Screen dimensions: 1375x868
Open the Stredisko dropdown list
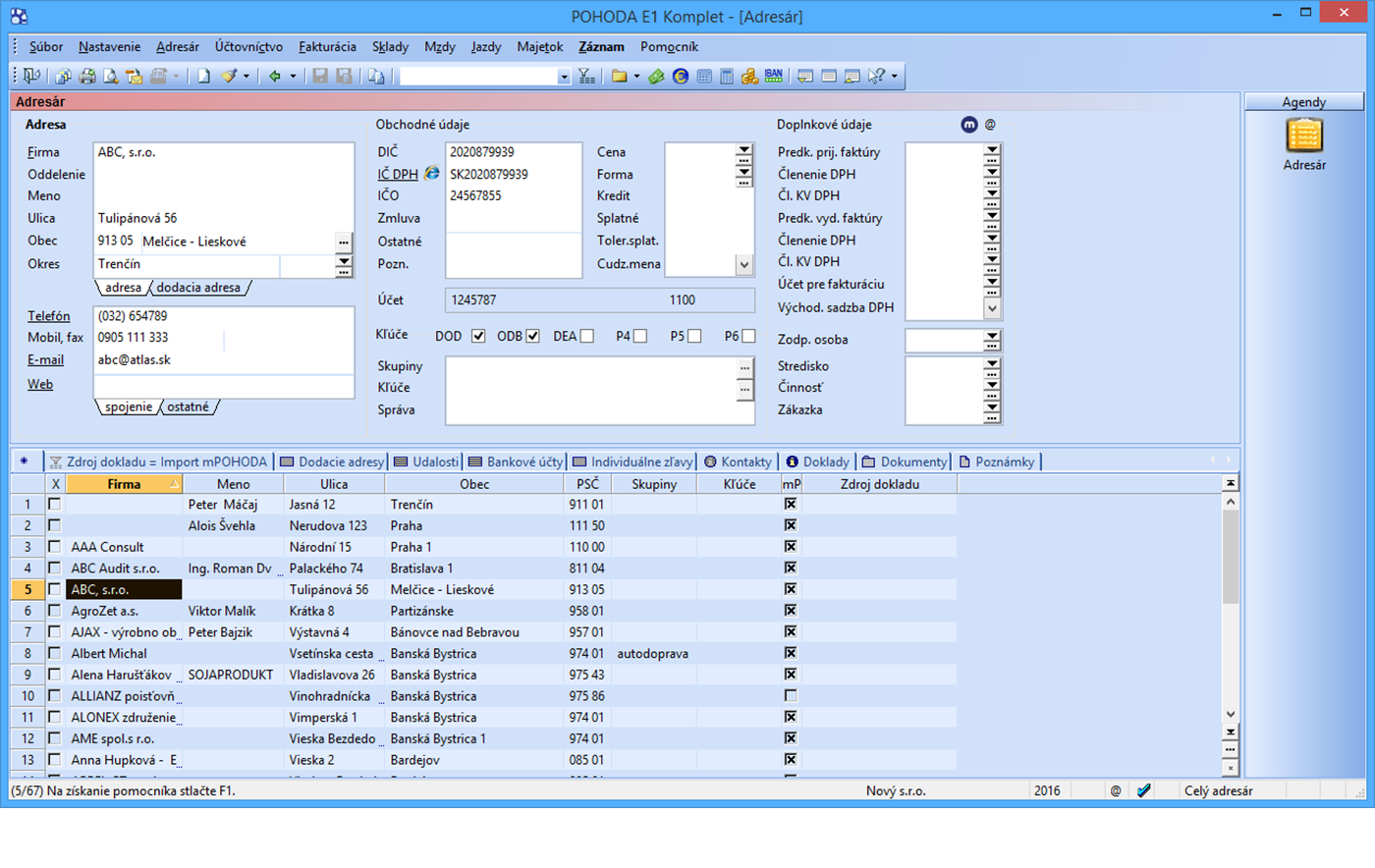pyautogui.click(x=992, y=366)
